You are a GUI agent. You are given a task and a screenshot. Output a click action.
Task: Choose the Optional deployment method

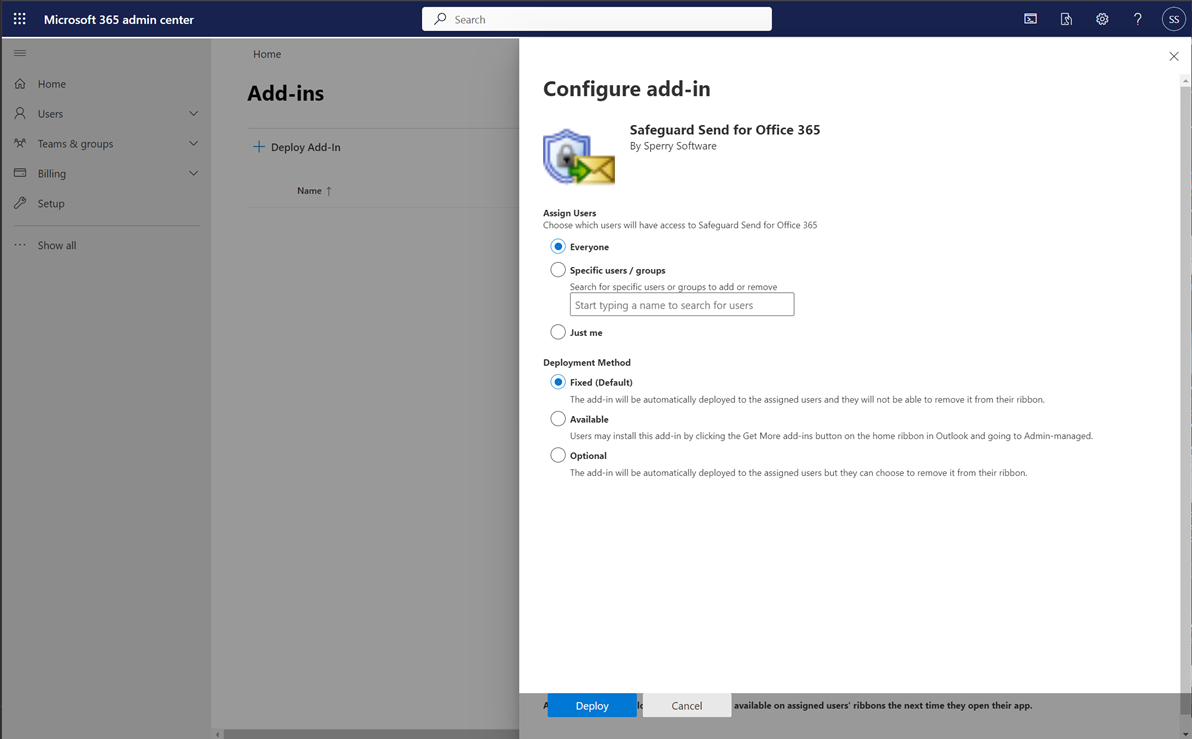[558, 455]
